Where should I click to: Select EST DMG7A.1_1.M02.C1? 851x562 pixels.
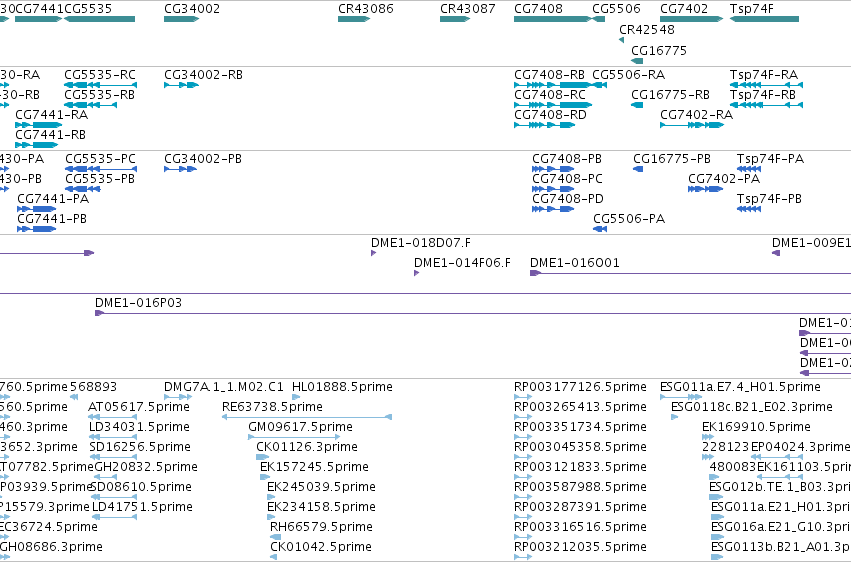click(177, 397)
